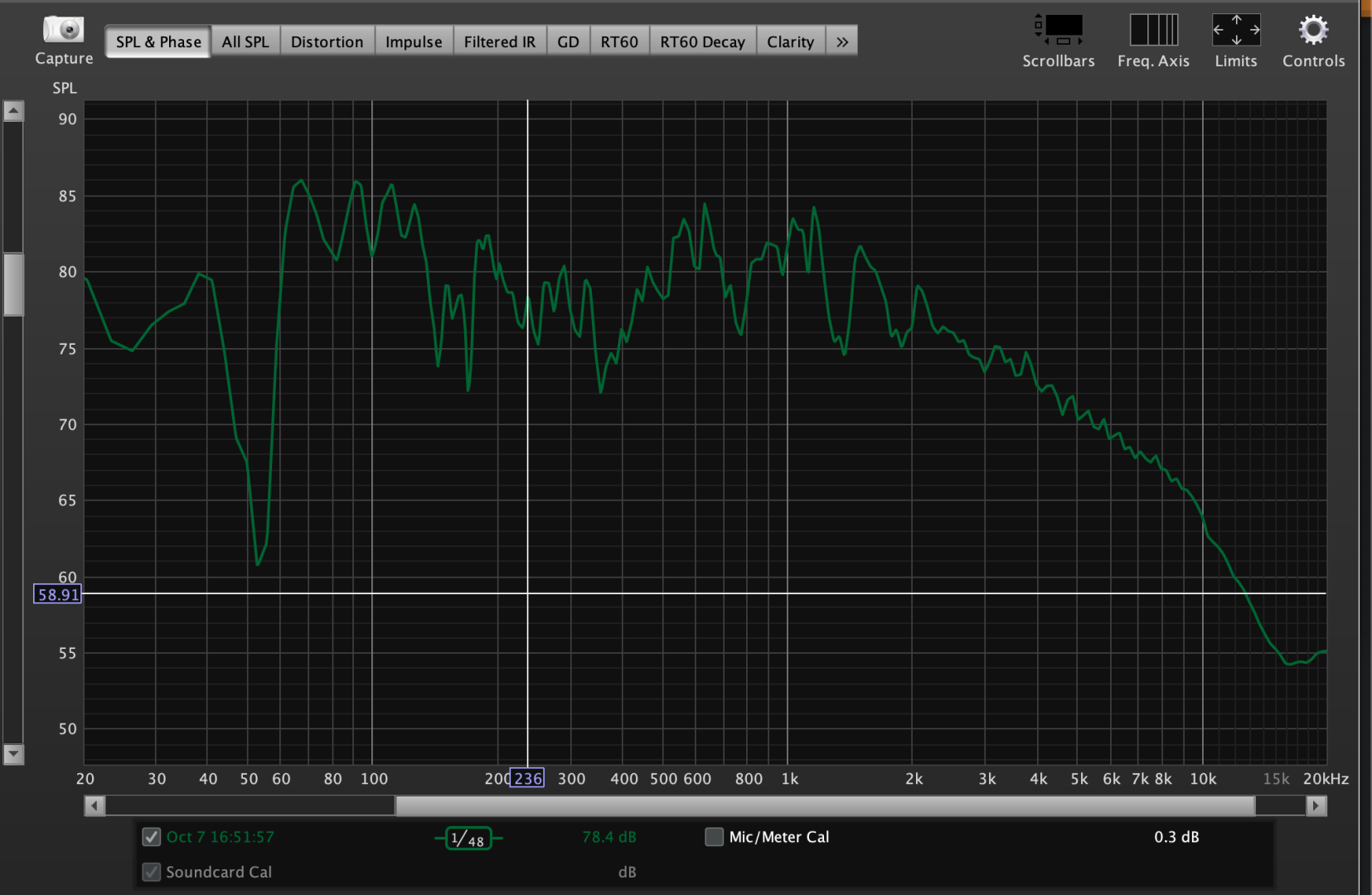
Task: Enable the Mic/Meter Cal checkbox
Action: (x=714, y=837)
